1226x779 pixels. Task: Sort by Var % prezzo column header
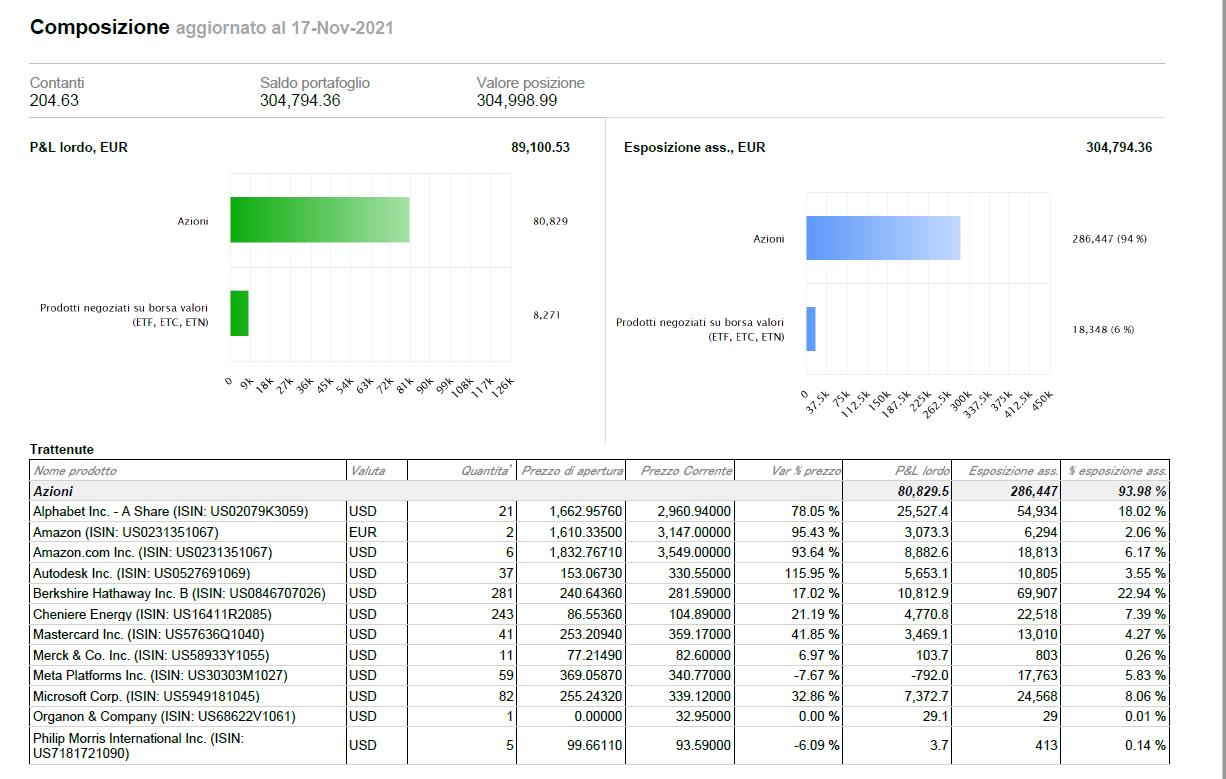click(808, 470)
